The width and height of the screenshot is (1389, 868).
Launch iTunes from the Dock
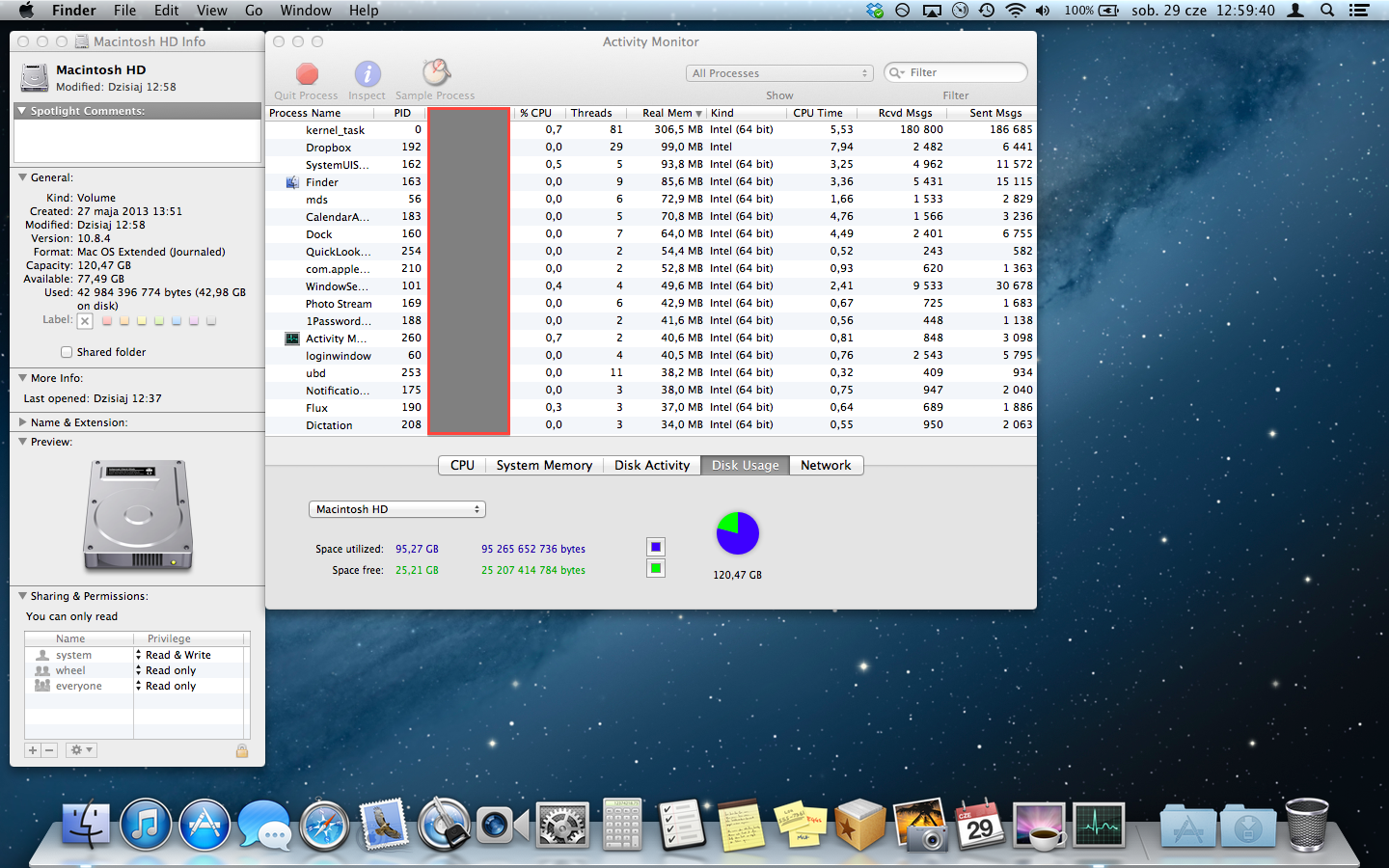click(x=146, y=826)
